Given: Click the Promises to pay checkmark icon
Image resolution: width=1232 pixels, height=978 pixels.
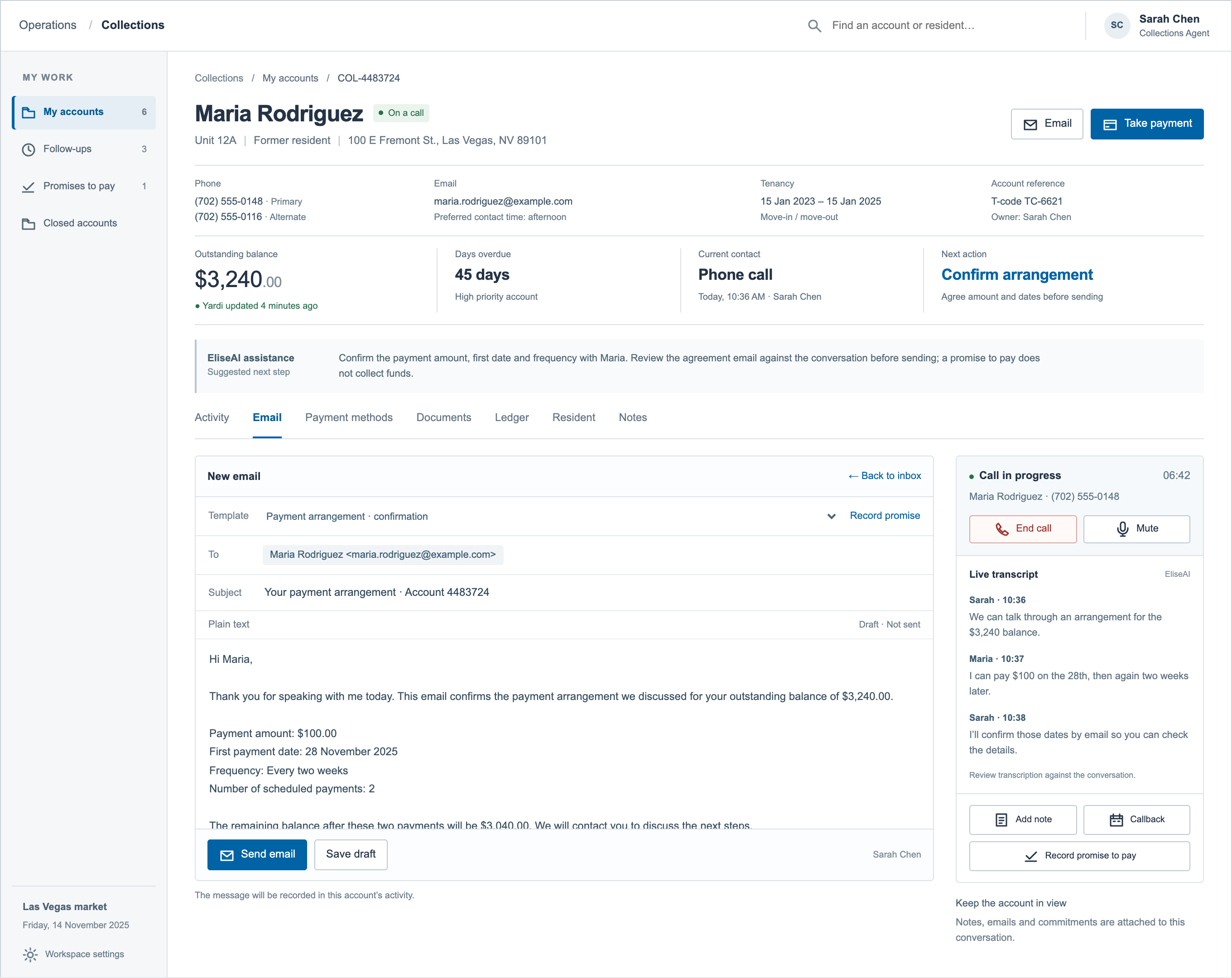Looking at the screenshot, I should [29, 187].
